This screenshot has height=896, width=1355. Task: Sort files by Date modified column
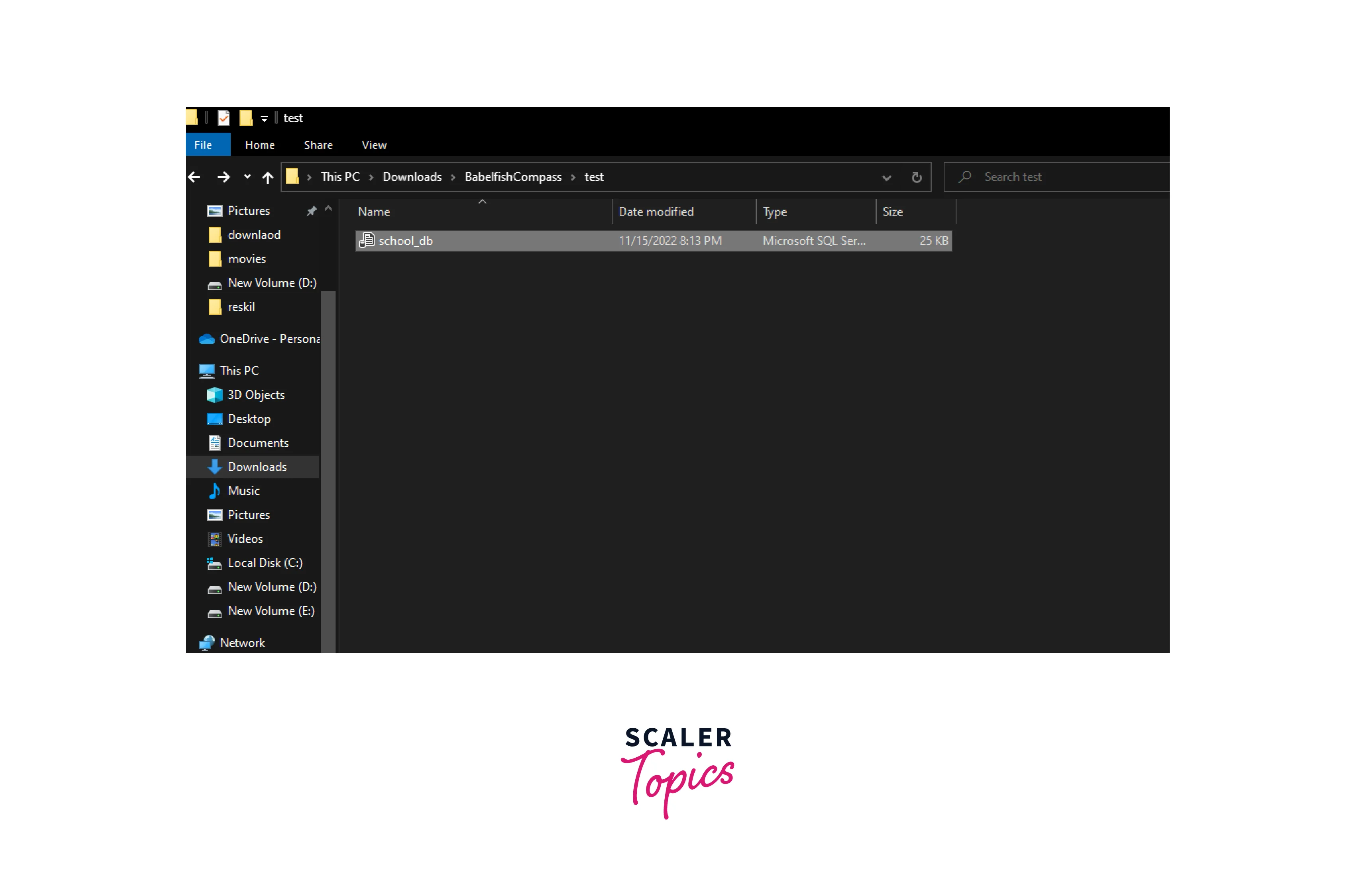(x=655, y=211)
